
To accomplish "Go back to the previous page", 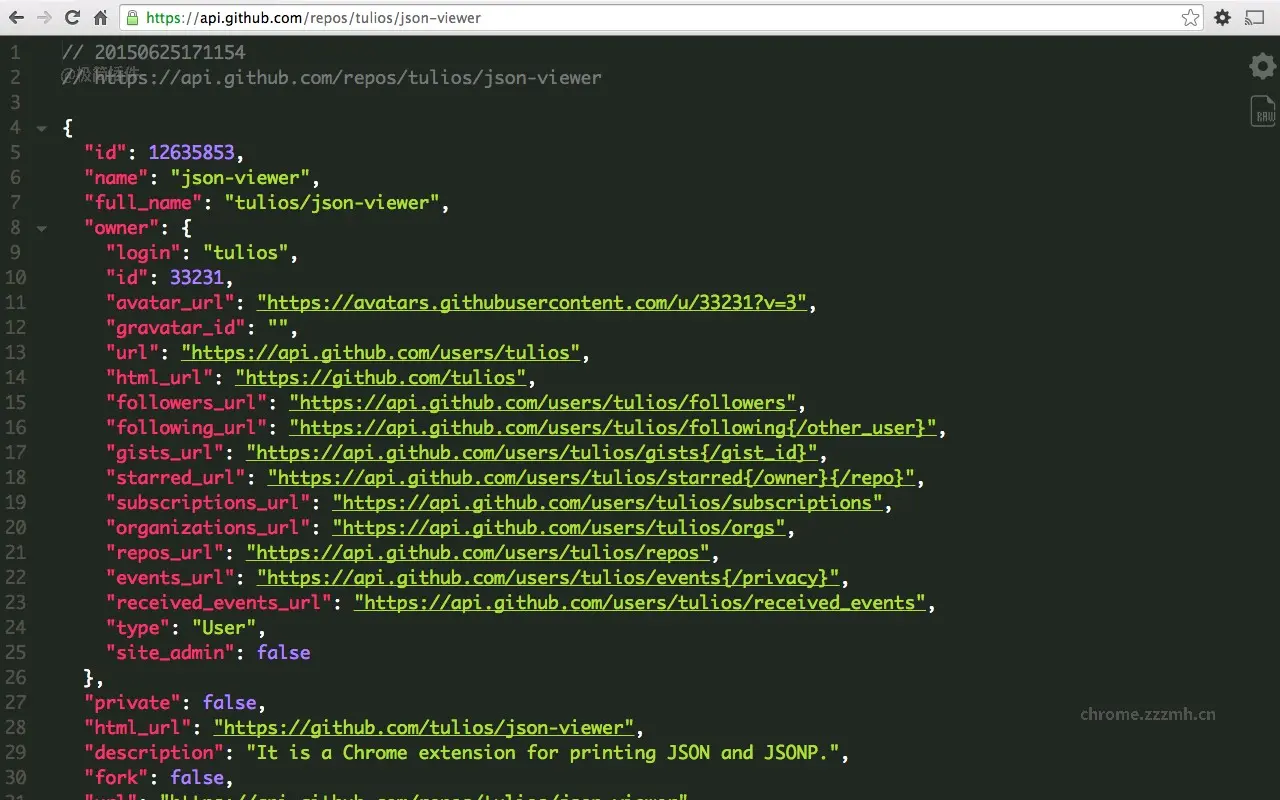I will pyautogui.click(x=15, y=17).
